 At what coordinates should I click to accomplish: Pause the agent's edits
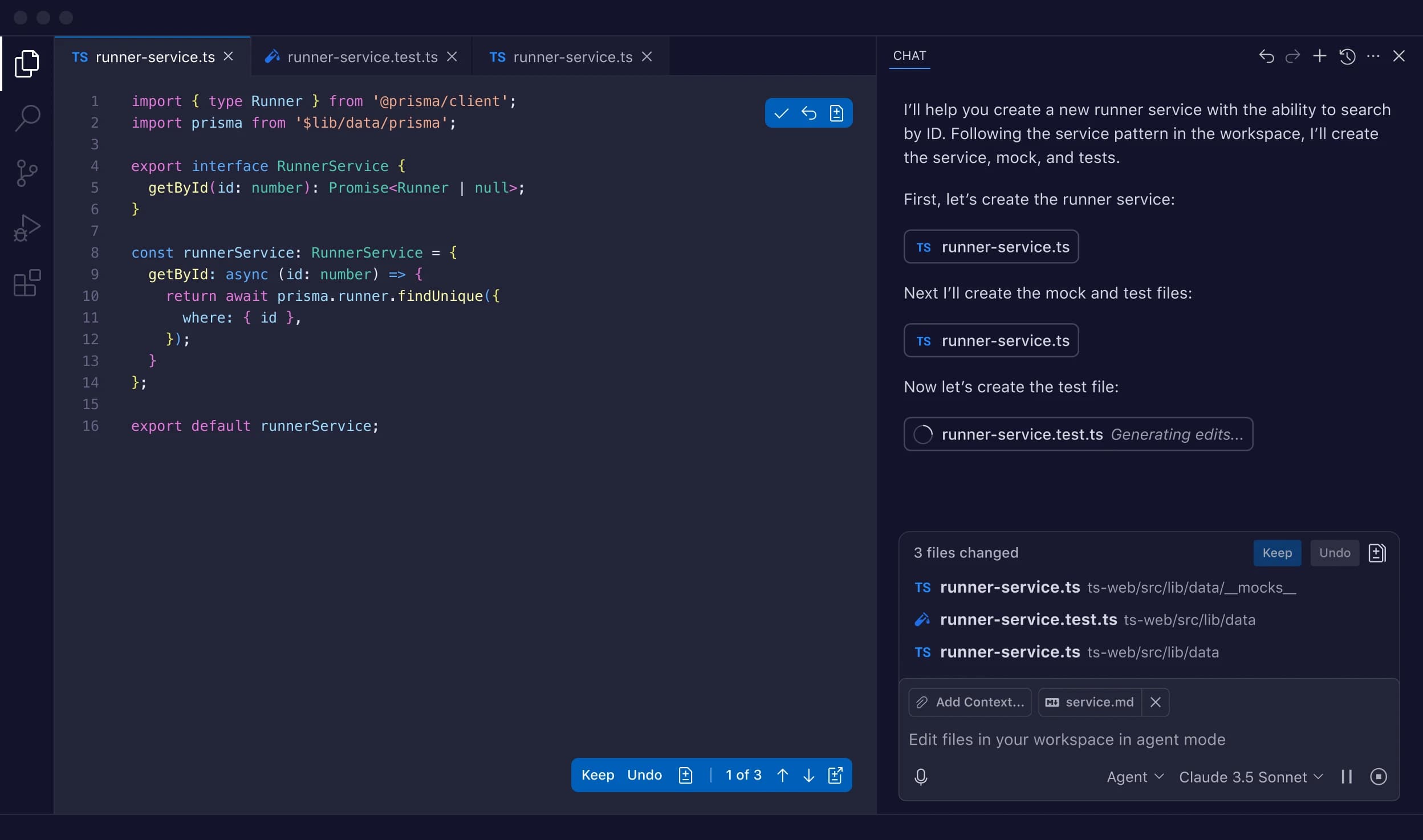click(1348, 776)
